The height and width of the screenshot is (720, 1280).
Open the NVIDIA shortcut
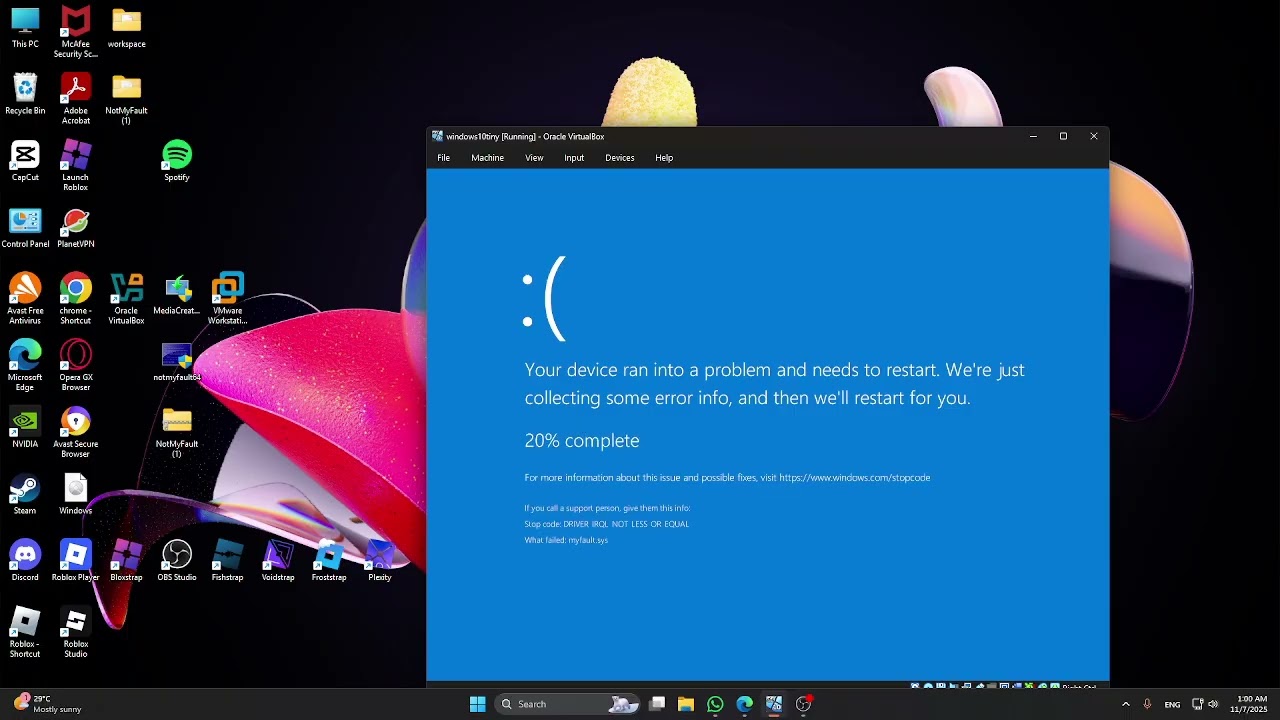[x=25, y=428]
